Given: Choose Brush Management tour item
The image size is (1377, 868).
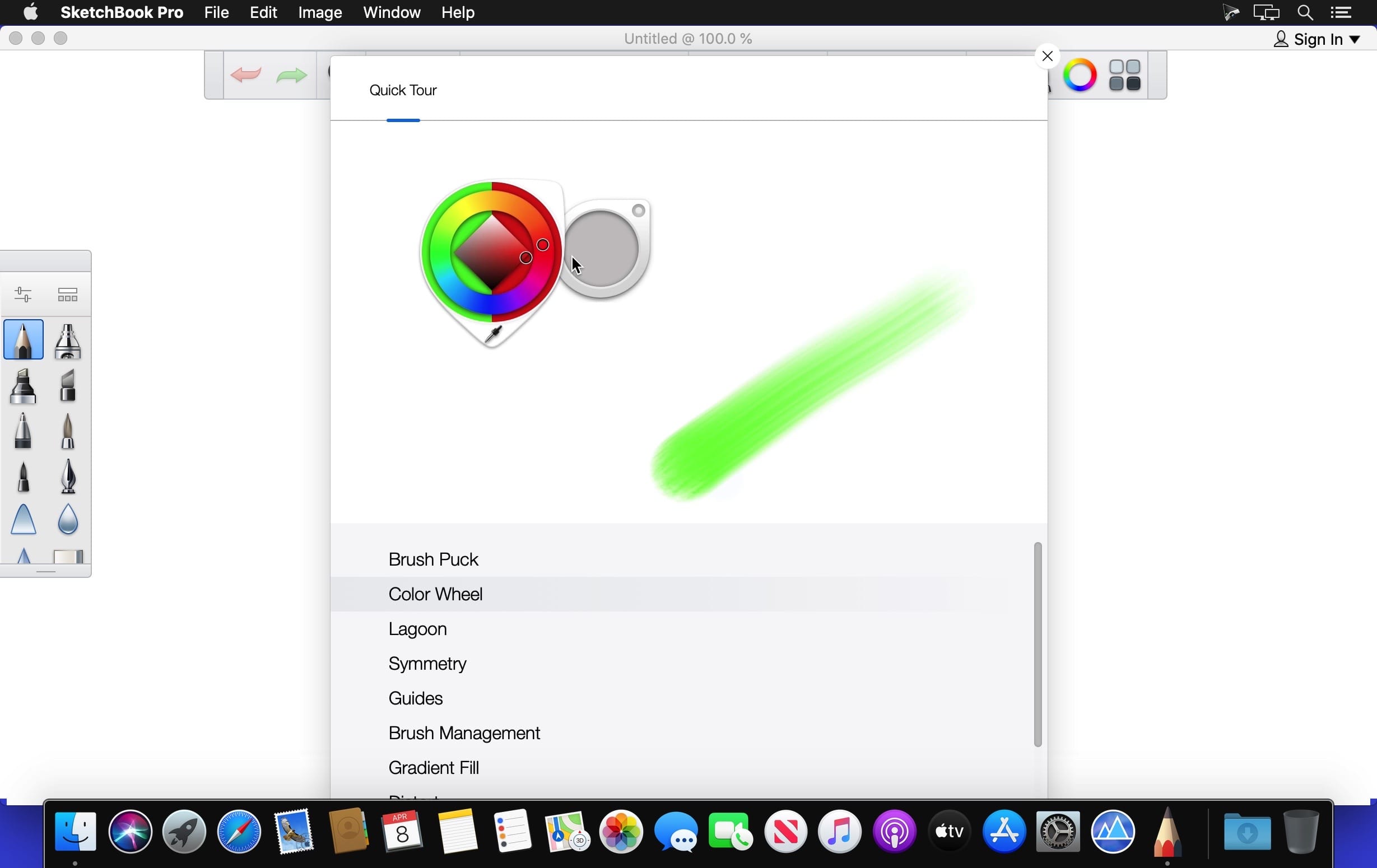Looking at the screenshot, I should pos(464,733).
